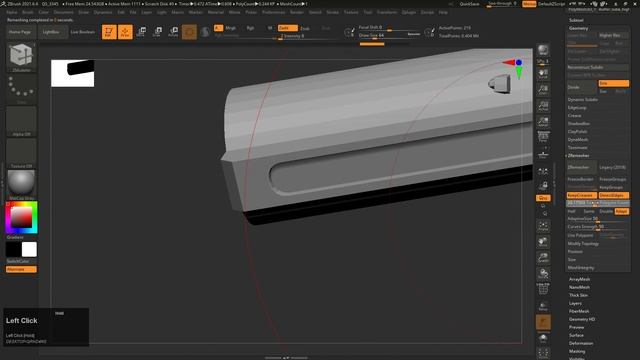Open the Document menu
The height and width of the screenshot is (360, 640).
(x=63, y=12)
